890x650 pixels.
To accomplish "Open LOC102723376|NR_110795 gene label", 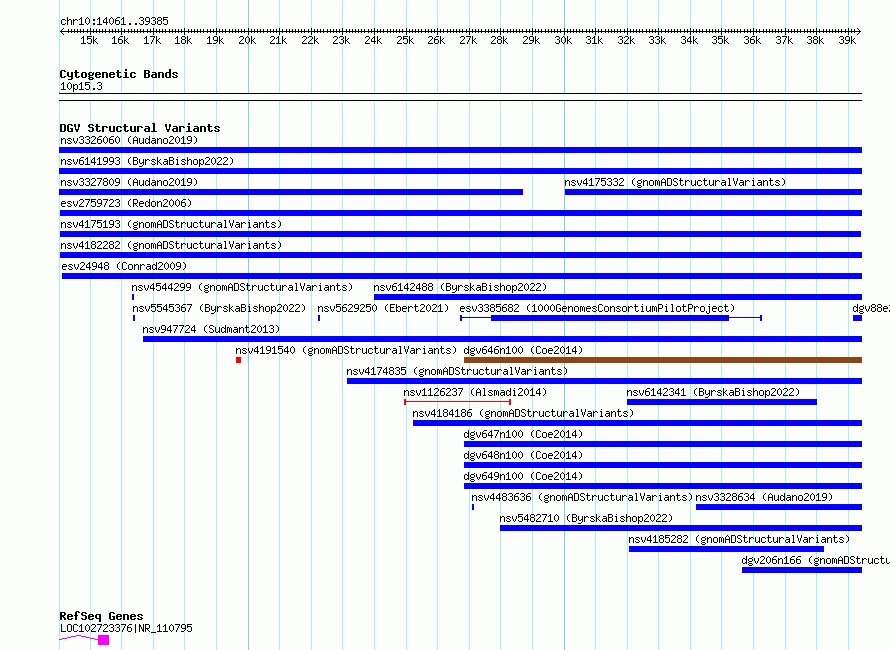I will (126, 628).
